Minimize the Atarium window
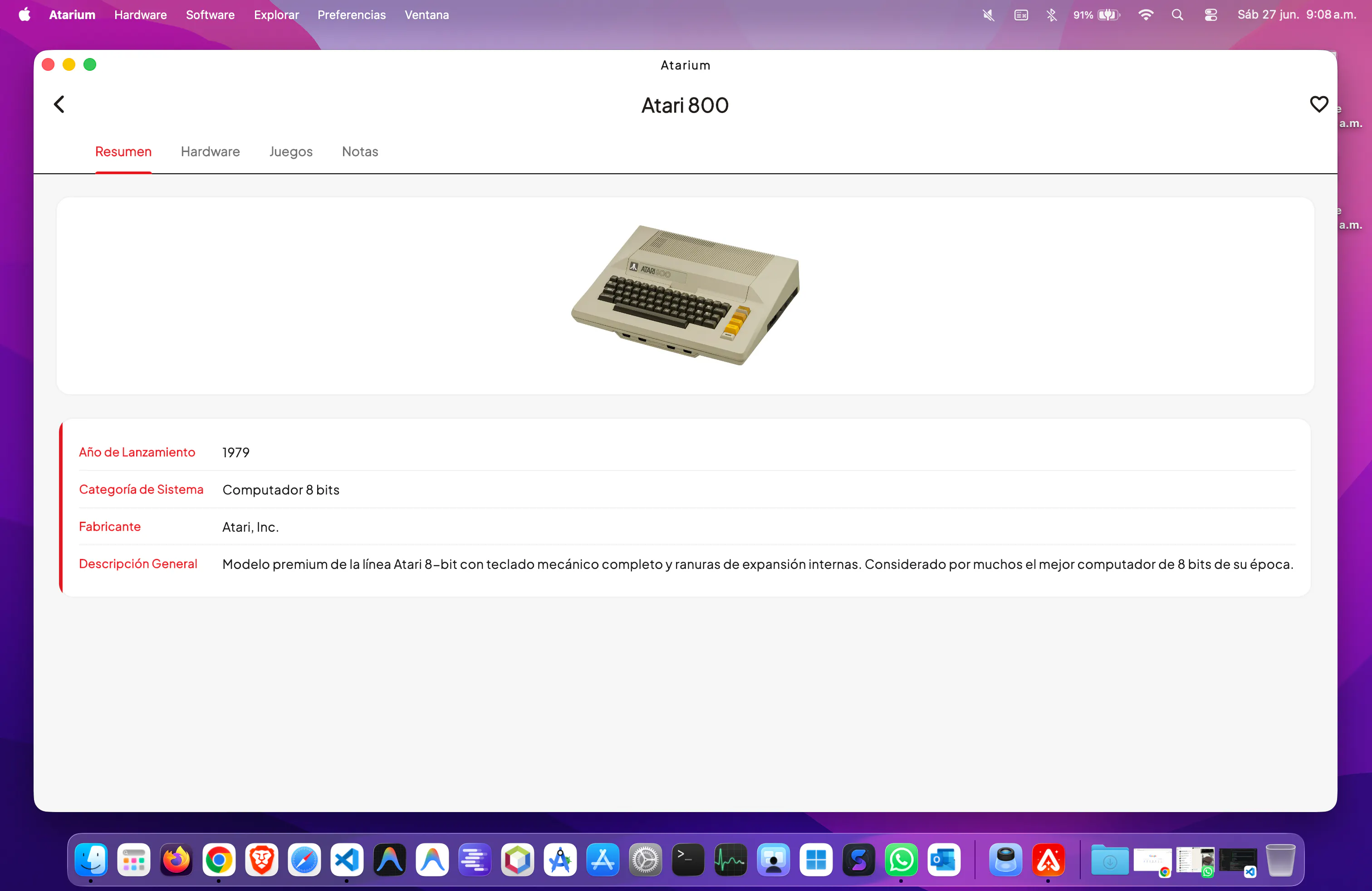1372x891 pixels. tap(69, 64)
